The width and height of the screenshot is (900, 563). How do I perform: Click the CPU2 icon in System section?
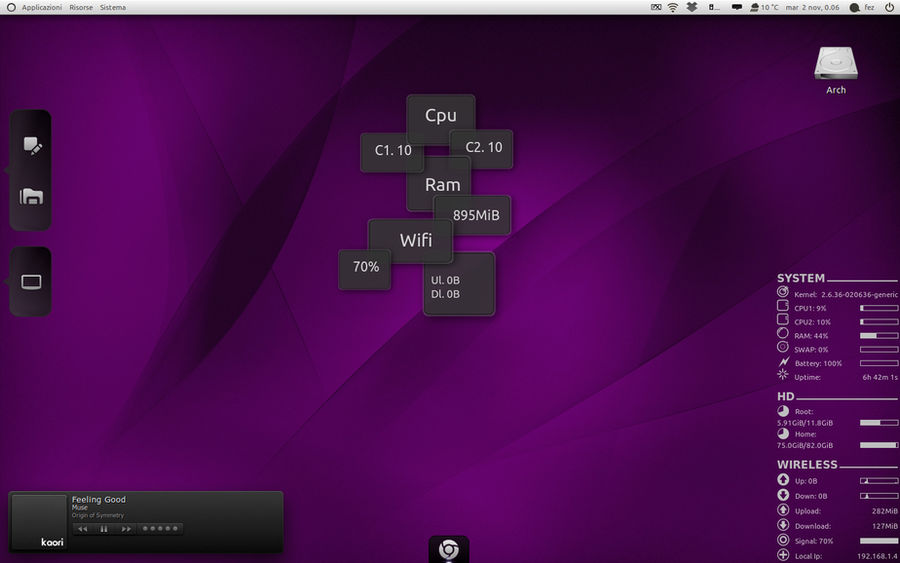tap(782, 319)
